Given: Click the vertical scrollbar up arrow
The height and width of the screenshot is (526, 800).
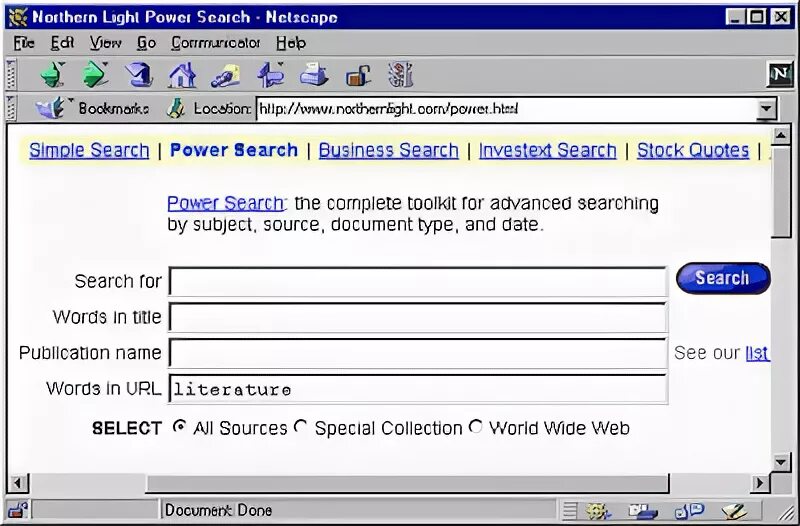Looking at the screenshot, I should (x=781, y=136).
